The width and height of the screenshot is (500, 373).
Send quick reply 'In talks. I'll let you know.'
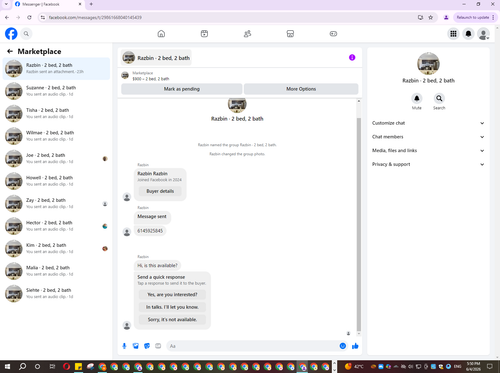(x=172, y=307)
